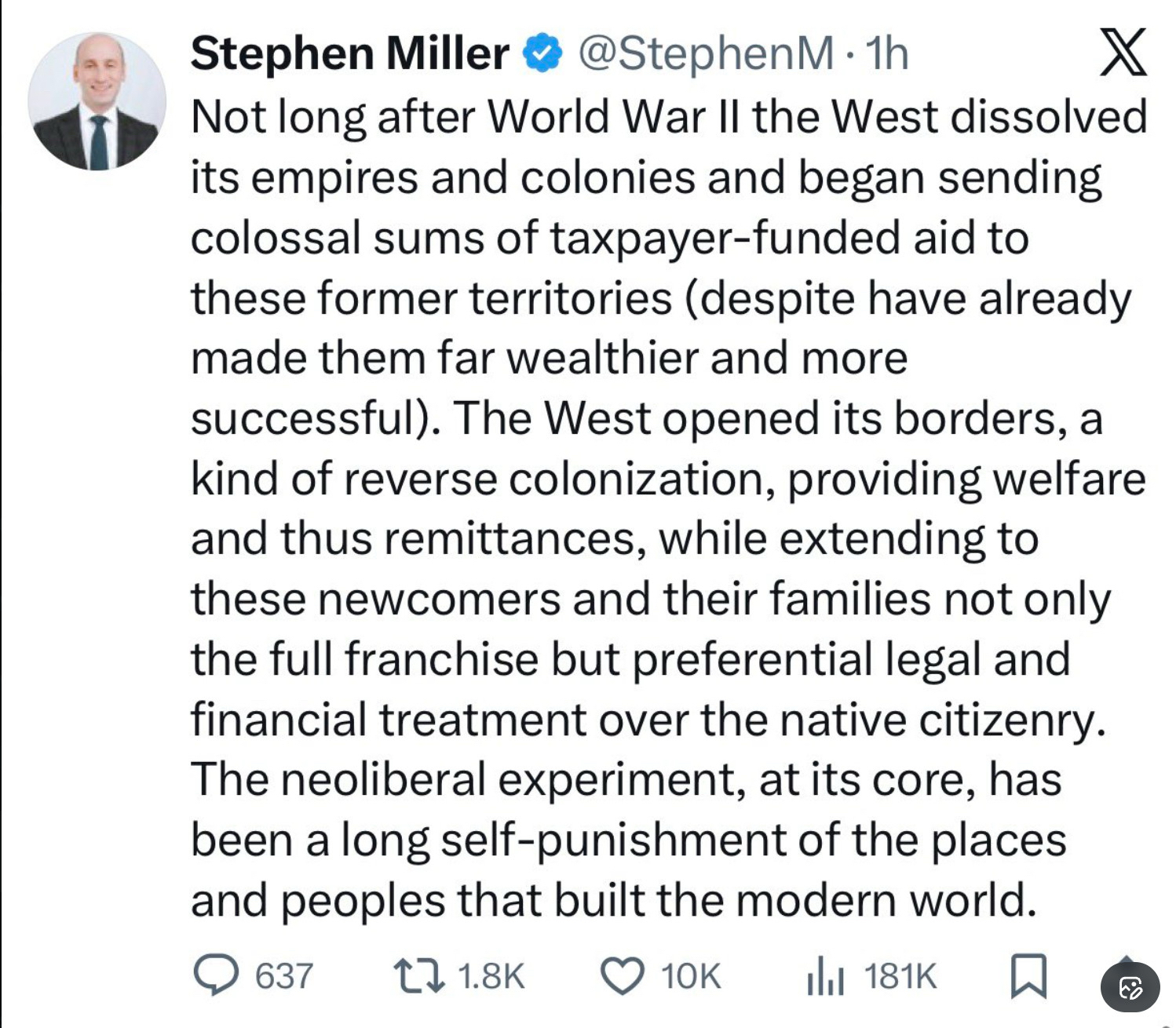Click the 1.8K reposts count
This screenshot has width=1176, height=1028.
tap(490, 976)
